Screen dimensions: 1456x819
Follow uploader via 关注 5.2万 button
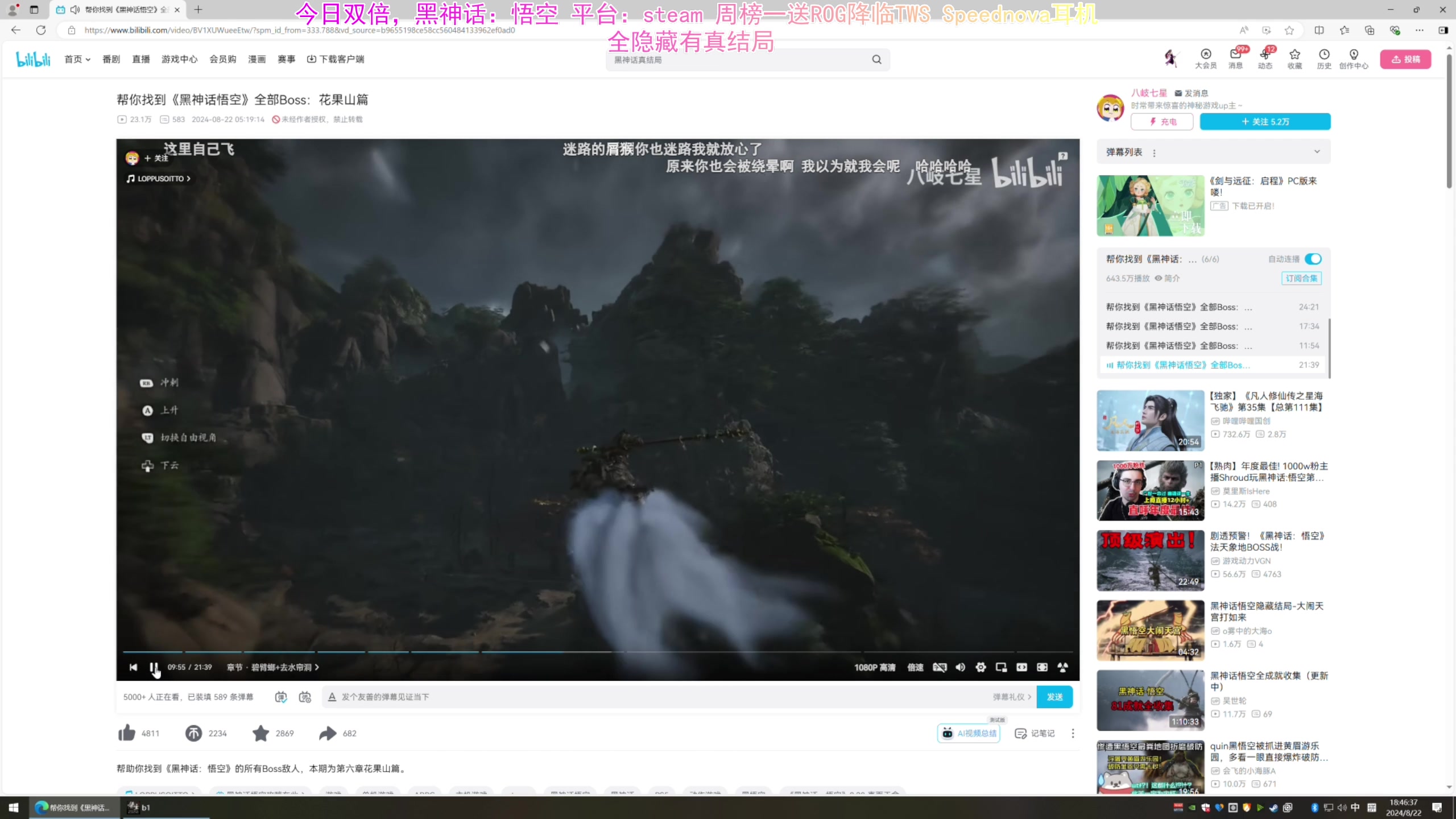point(1265,122)
